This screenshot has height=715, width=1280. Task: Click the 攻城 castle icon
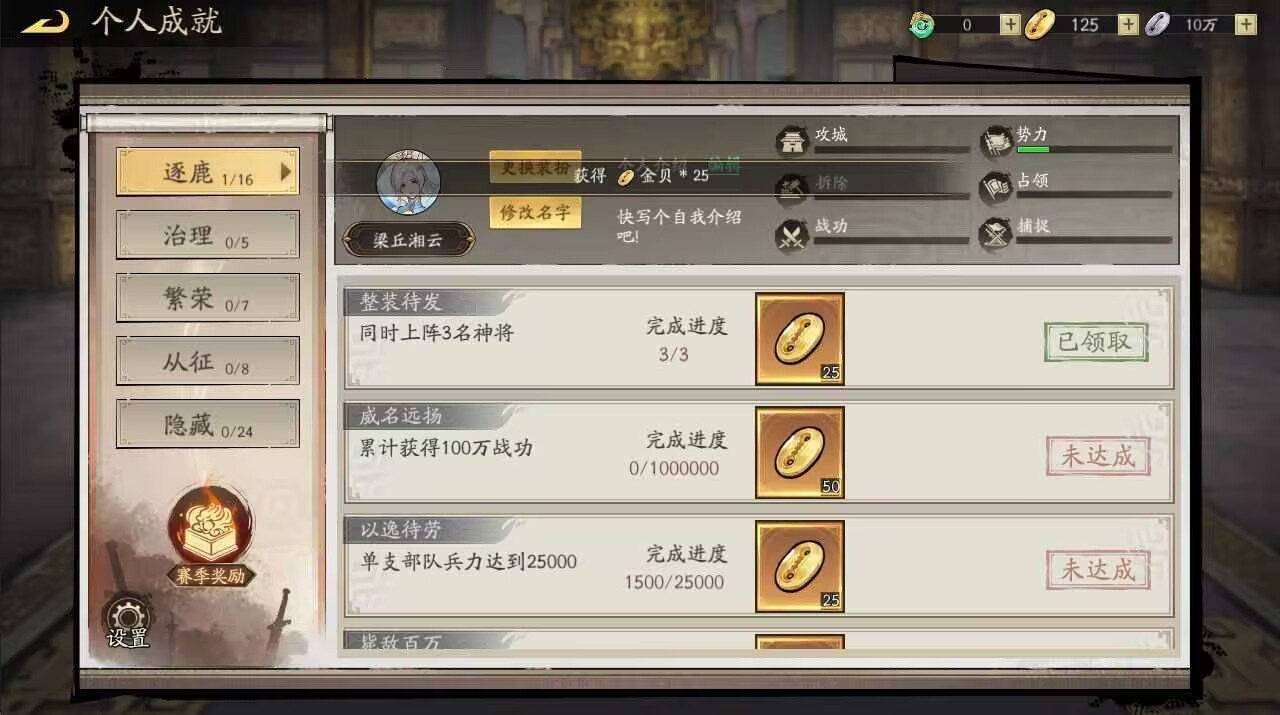click(792, 141)
